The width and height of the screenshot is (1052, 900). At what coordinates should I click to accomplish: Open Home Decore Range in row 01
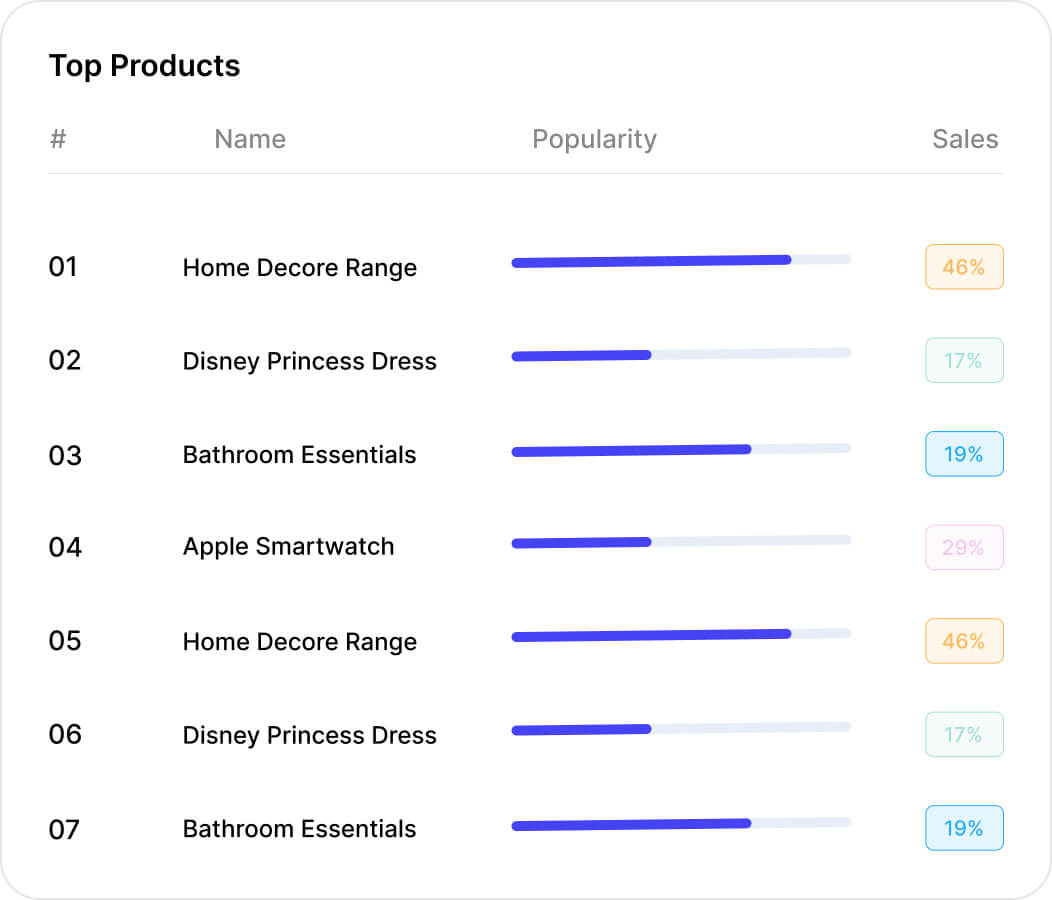[299, 268]
